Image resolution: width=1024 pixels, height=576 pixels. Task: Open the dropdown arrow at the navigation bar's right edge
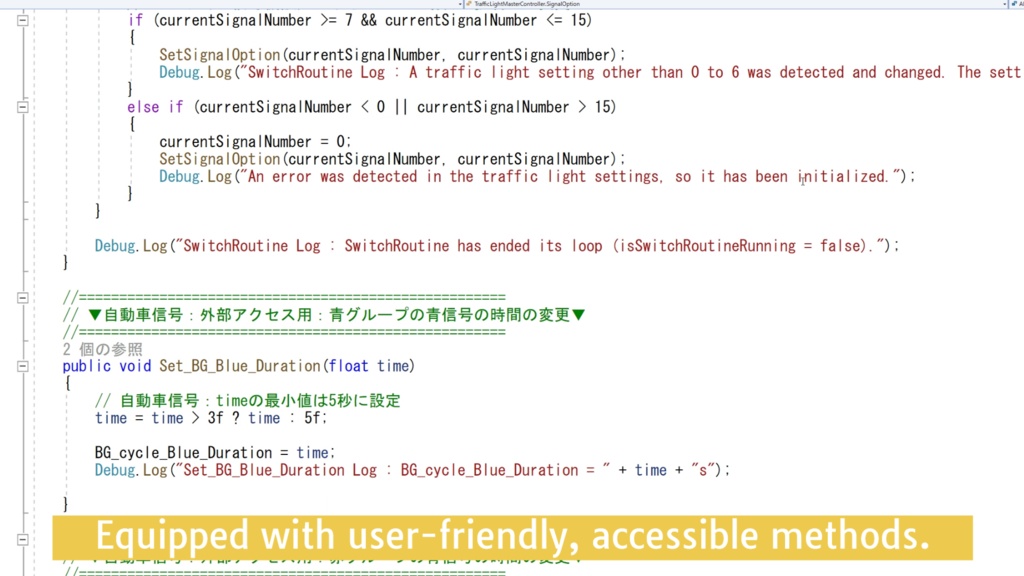tap(1004, 4)
